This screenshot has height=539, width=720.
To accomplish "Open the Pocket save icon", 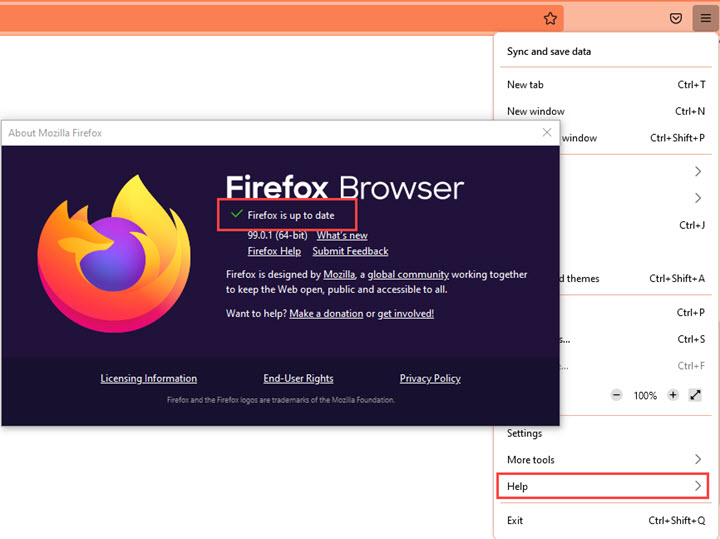I will click(x=675, y=18).
